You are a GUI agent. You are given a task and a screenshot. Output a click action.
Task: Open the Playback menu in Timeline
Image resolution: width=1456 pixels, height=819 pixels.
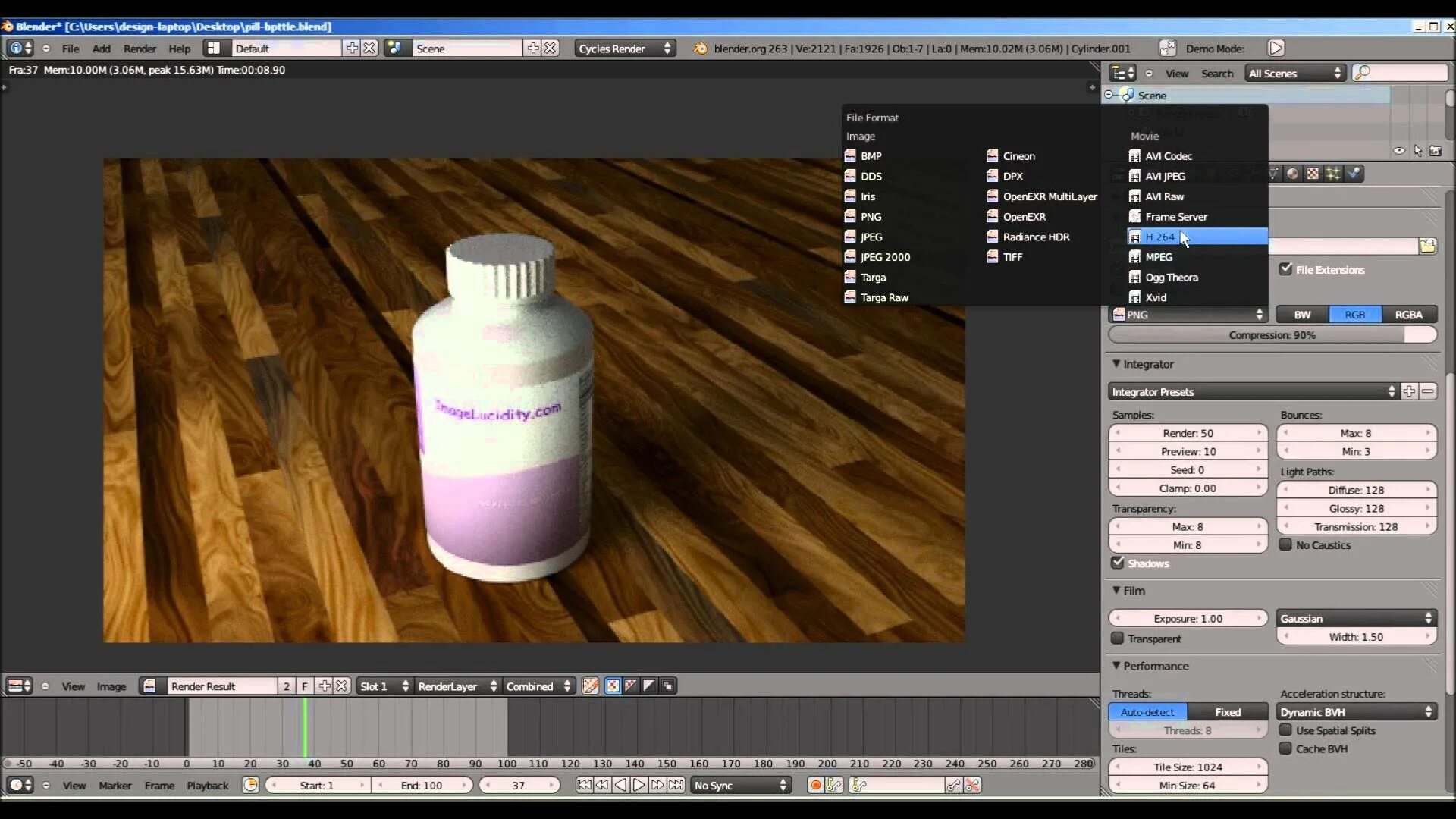pos(208,786)
